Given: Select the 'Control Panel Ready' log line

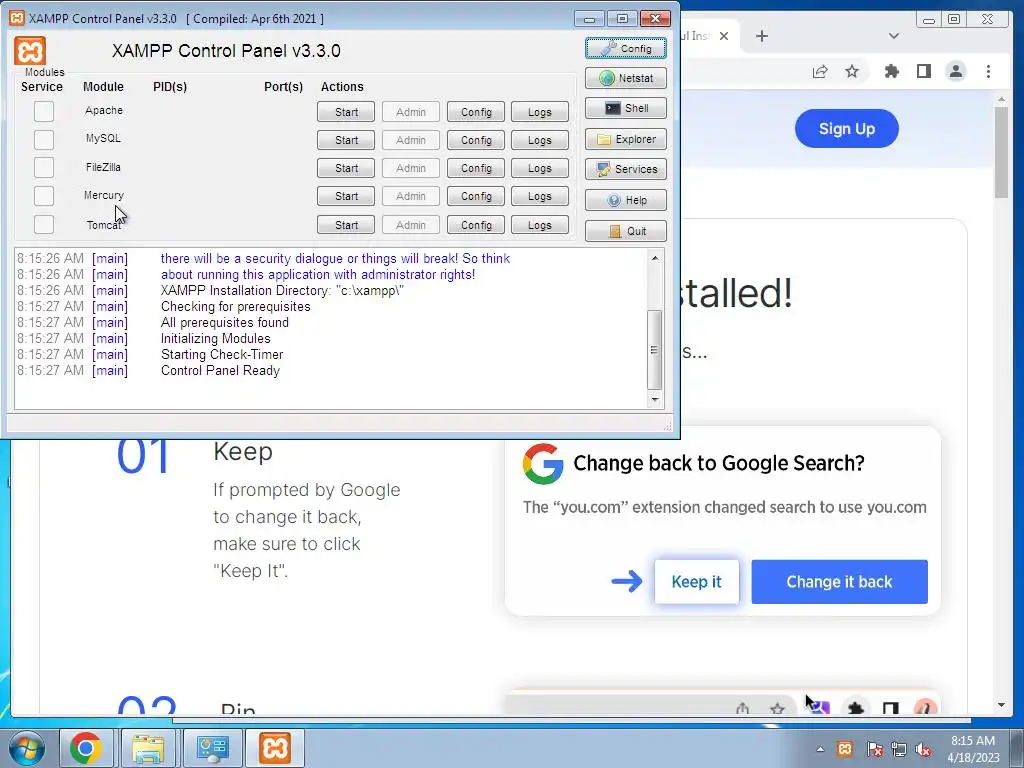Looking at the screenshot, I should (220, 370).
